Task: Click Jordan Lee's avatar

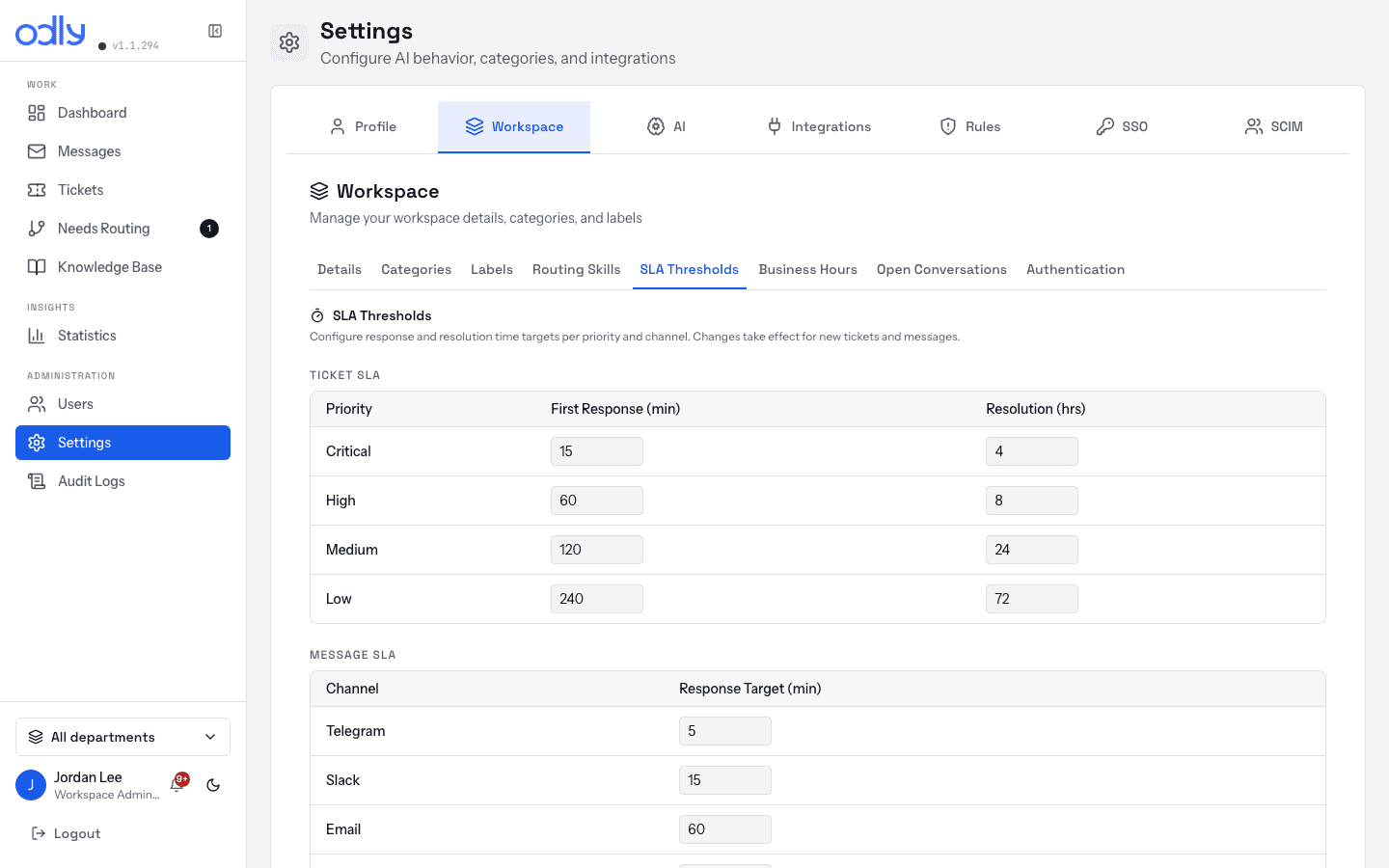Action: coord(31,785)
